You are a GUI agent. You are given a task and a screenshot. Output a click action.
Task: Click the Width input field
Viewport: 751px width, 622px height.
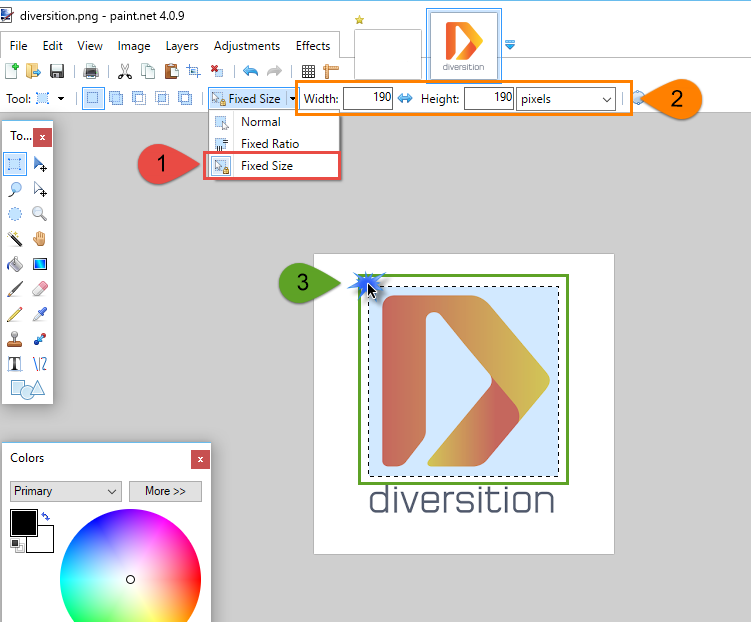[368, 99]
